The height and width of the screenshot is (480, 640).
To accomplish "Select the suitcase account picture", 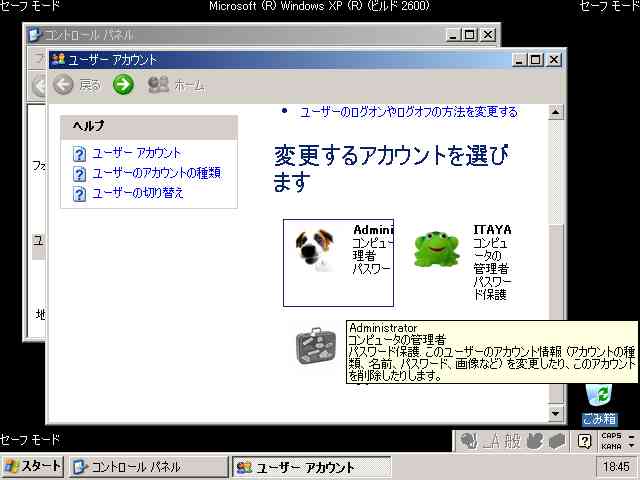I will 316,346.
